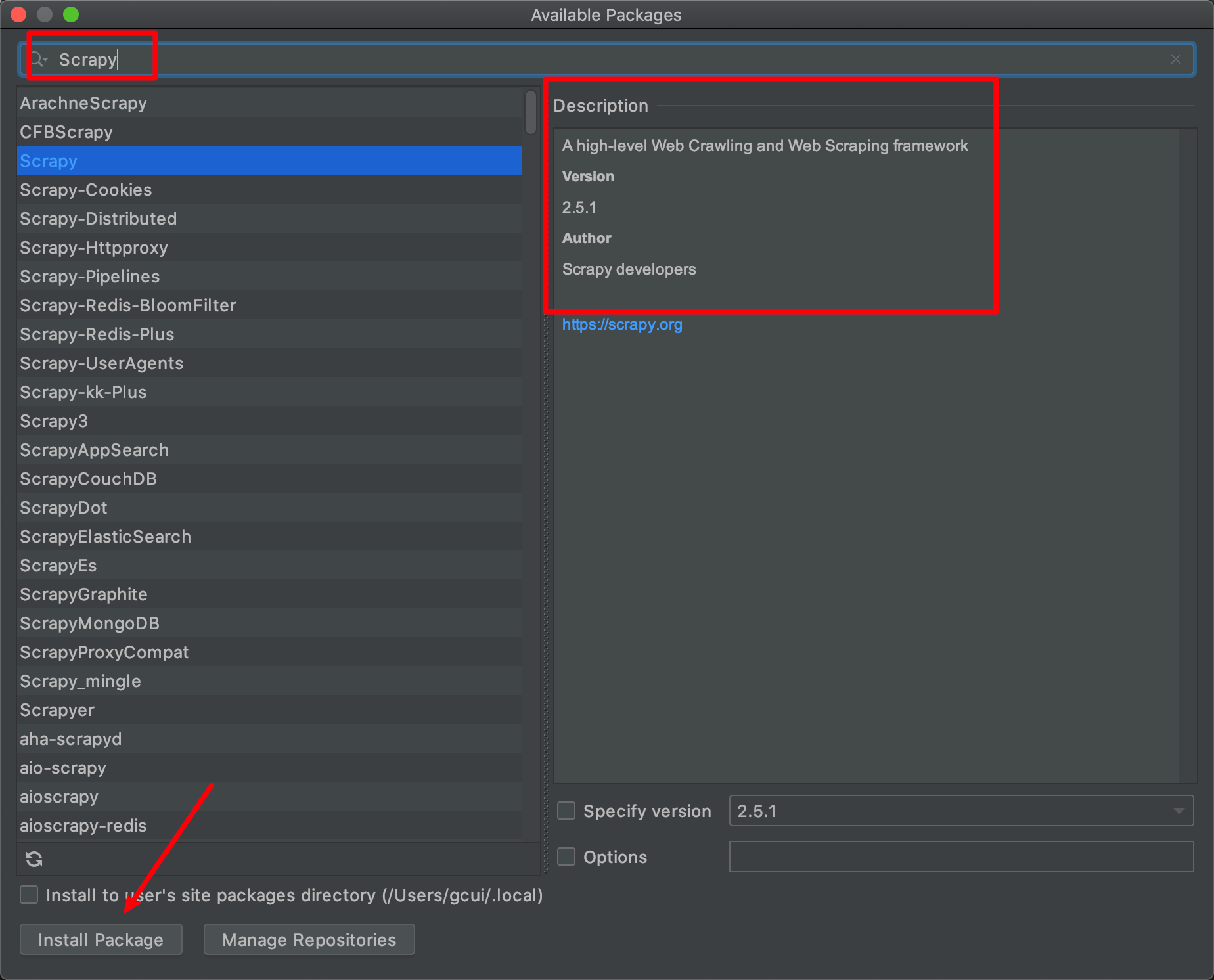This screenshot has height=980, width=1214.
Task: Select ScrapyAppSearch package
Action: tap(269, 450)
